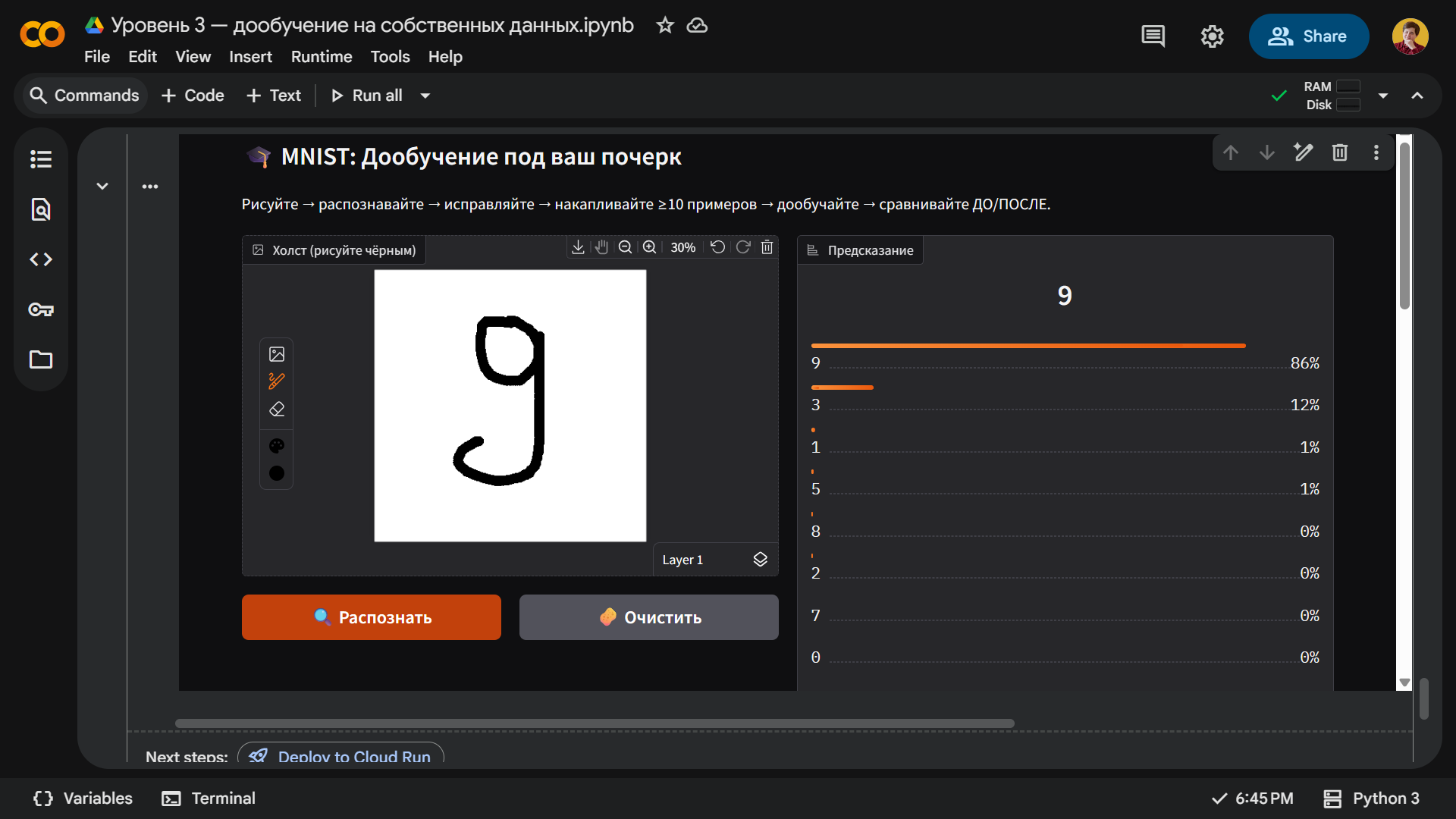The width and height of the screenshot is (1456, 819).
Task: Open the layers stack icon next to Layer 1
Action: (x=760, y=559)
